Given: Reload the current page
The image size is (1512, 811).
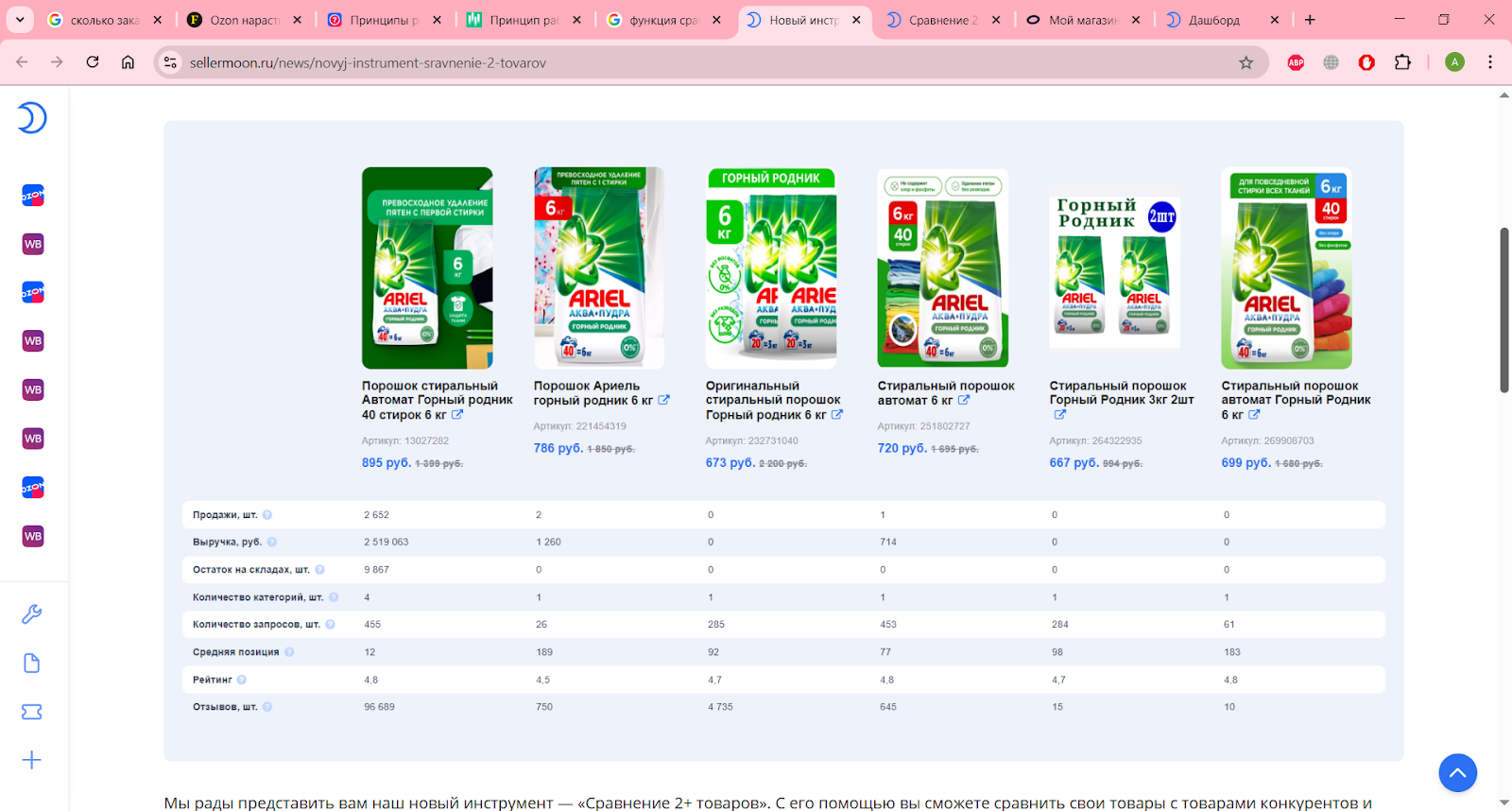Looking at the screenshot, I should pyautogui.click(x=93, y=62).
